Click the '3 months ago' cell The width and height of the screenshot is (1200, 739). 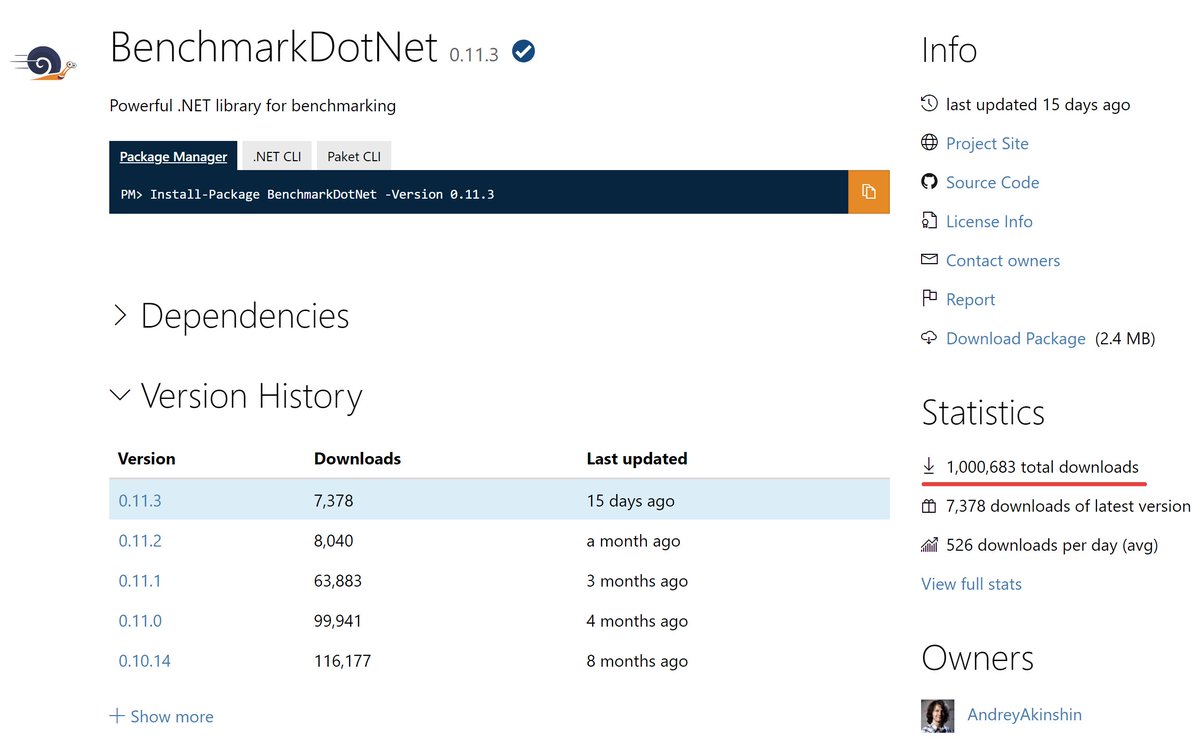pos(637,581)
